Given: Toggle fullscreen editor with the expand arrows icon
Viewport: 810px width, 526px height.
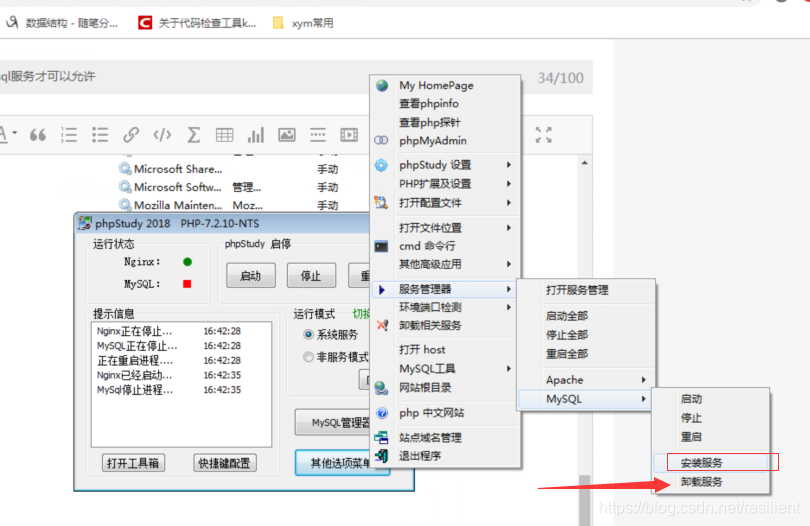Looking at the screenshot, I should [543, 135].
